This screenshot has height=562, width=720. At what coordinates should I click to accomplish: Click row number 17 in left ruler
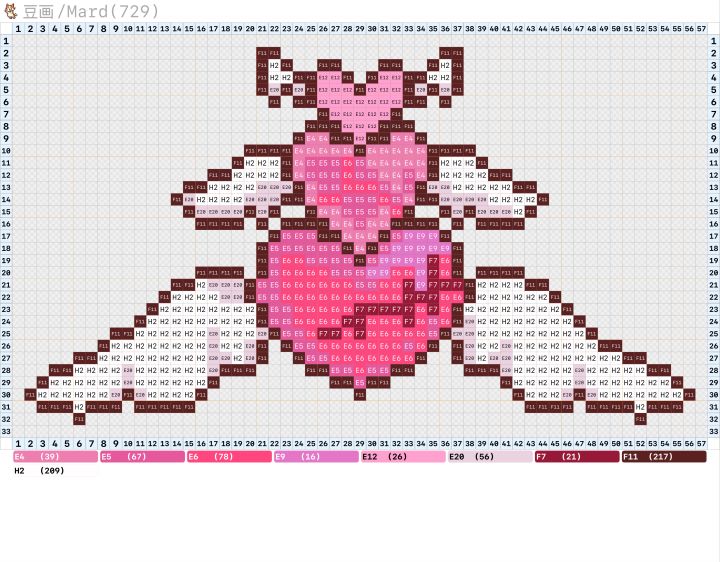6,236
